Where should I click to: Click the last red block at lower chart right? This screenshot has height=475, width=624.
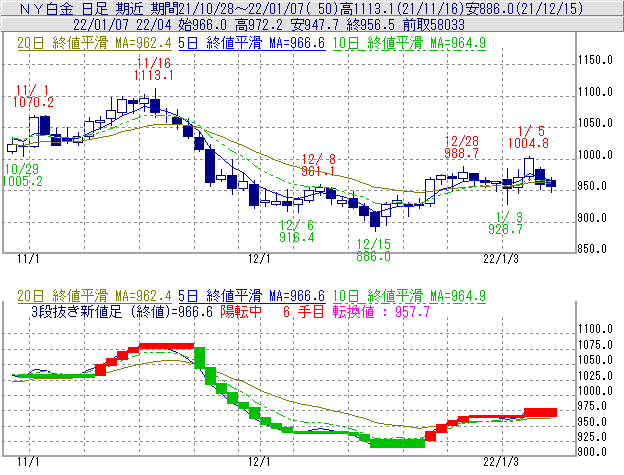point(540,412)
